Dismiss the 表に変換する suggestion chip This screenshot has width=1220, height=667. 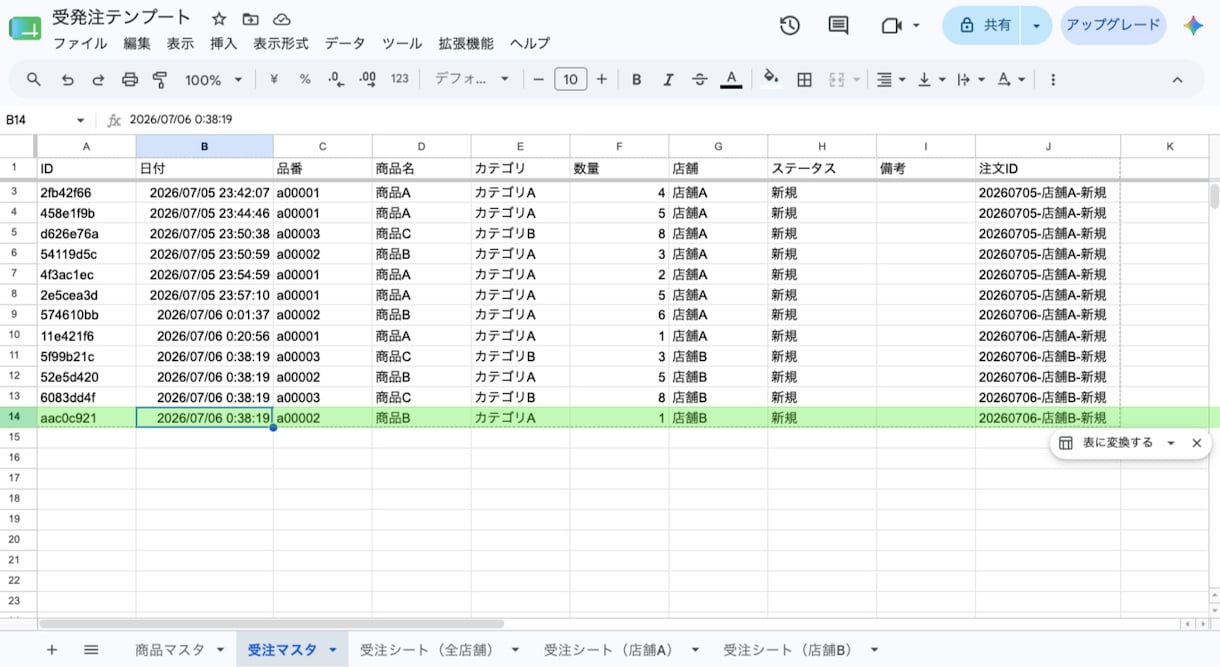coord(1196,443)
